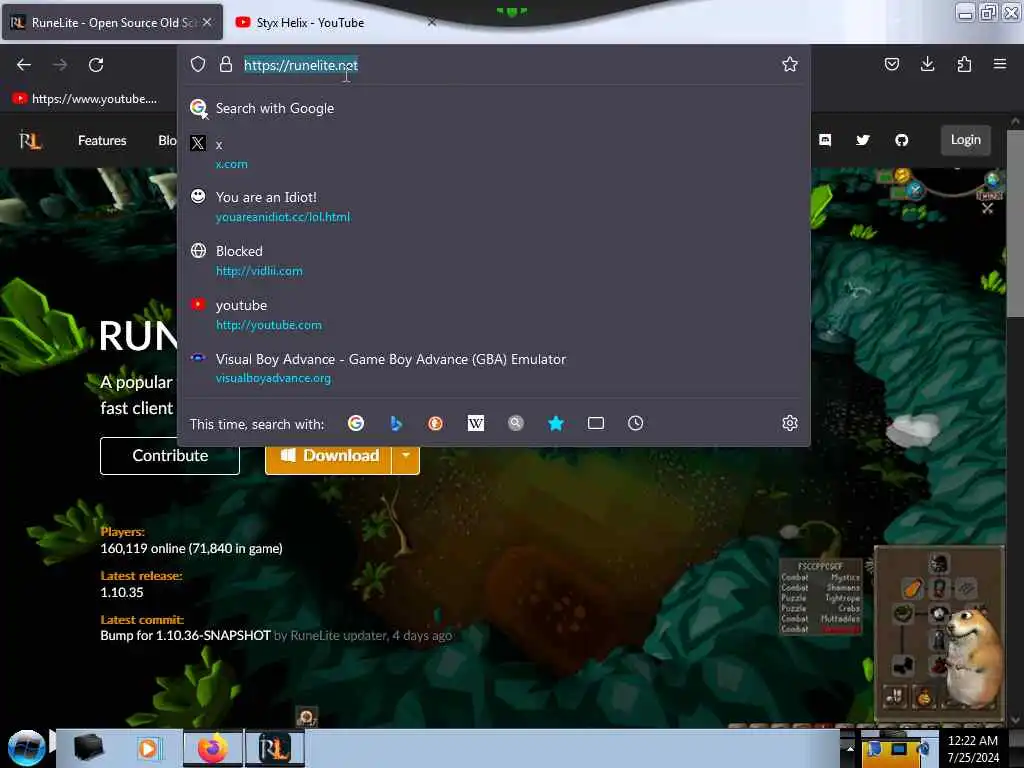
Task: Select the Blocked vidlii.com suggestion
Action: pos(493,261)
